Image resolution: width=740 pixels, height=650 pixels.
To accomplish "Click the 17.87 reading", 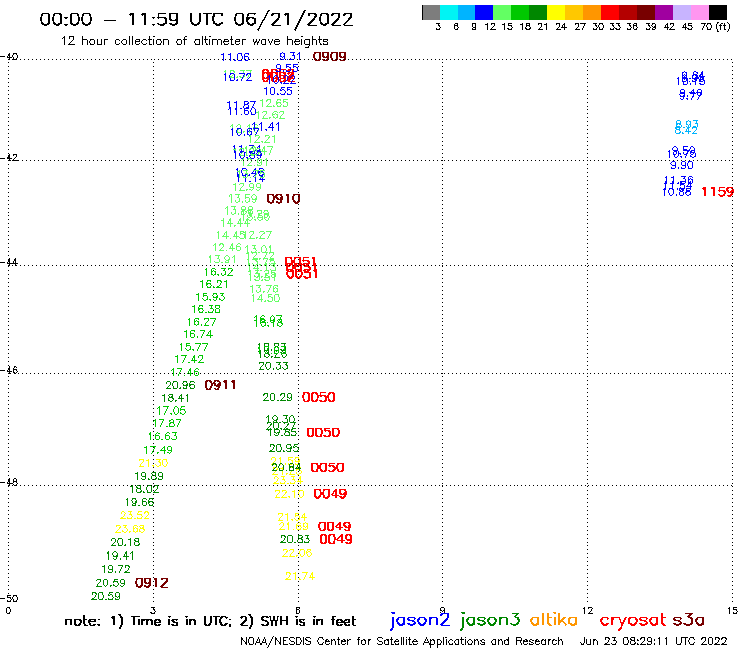I will tap(167, 423).
